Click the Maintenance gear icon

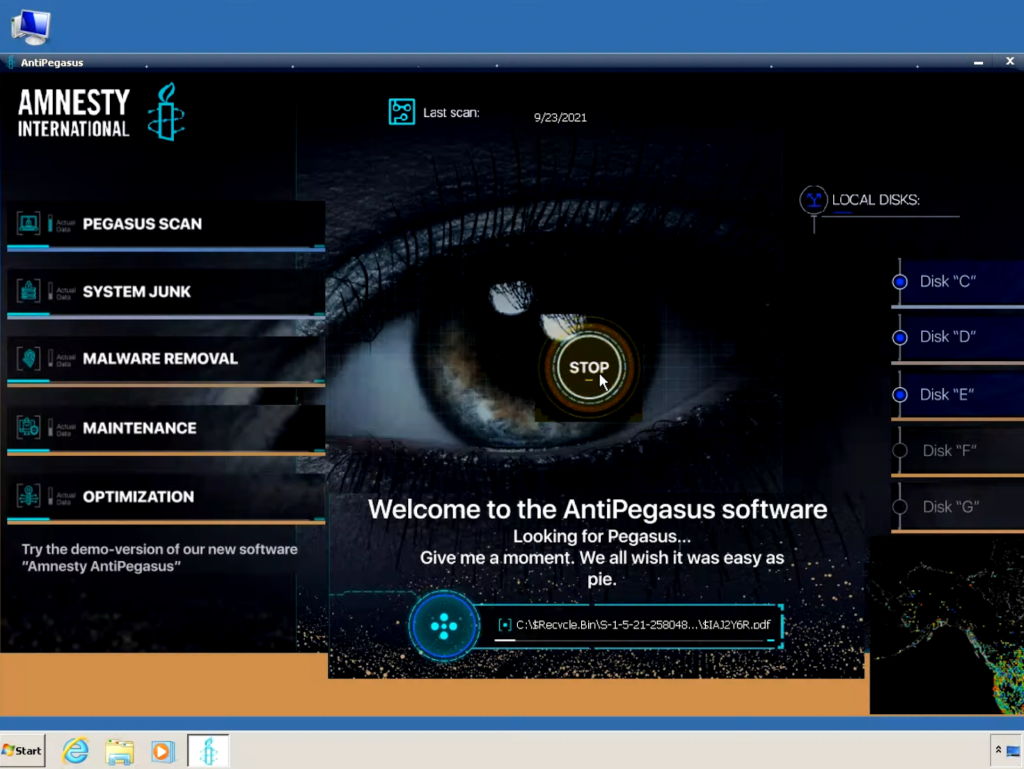[x=29, y=428]
